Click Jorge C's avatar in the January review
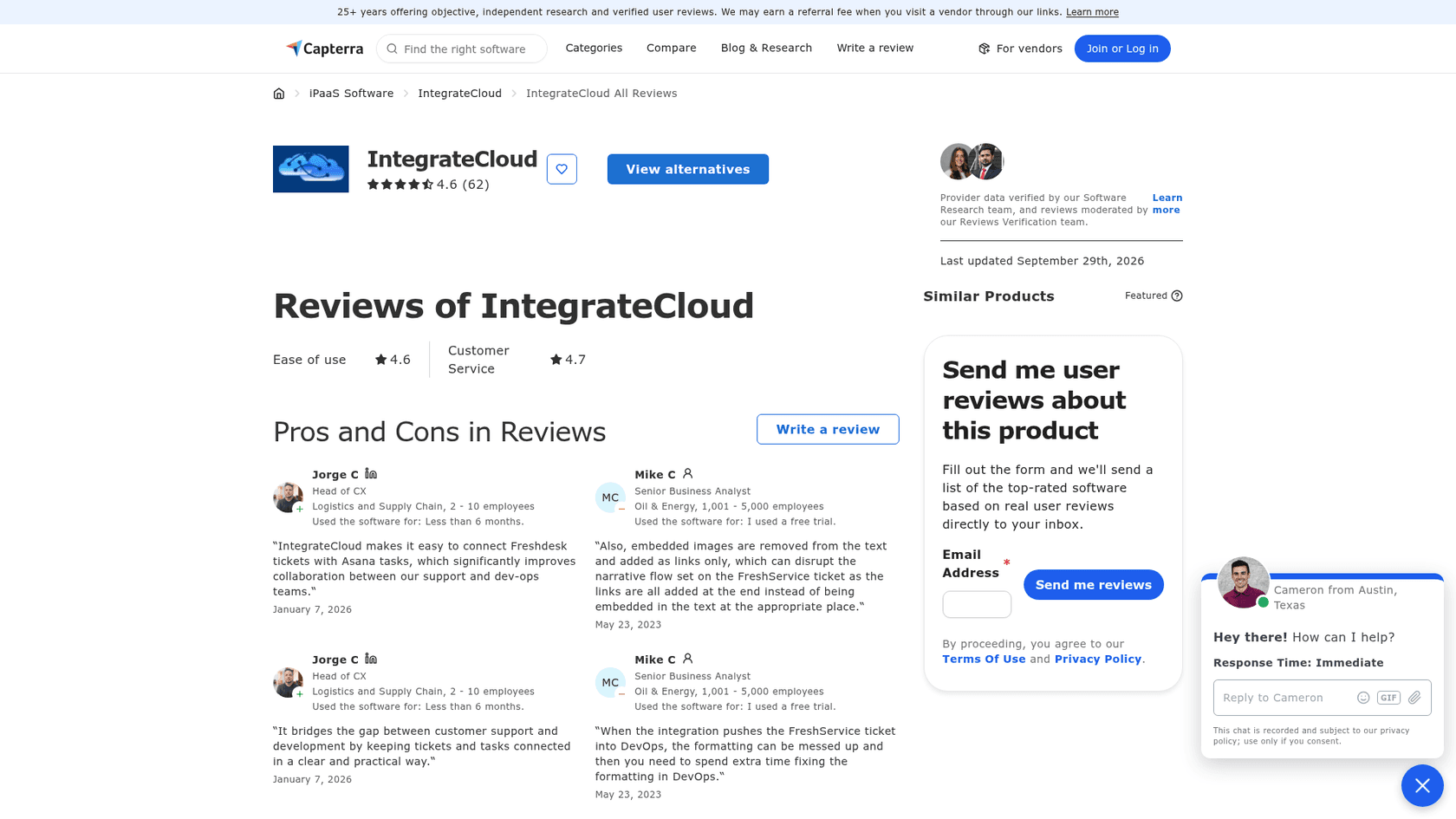 coord(288,497)
